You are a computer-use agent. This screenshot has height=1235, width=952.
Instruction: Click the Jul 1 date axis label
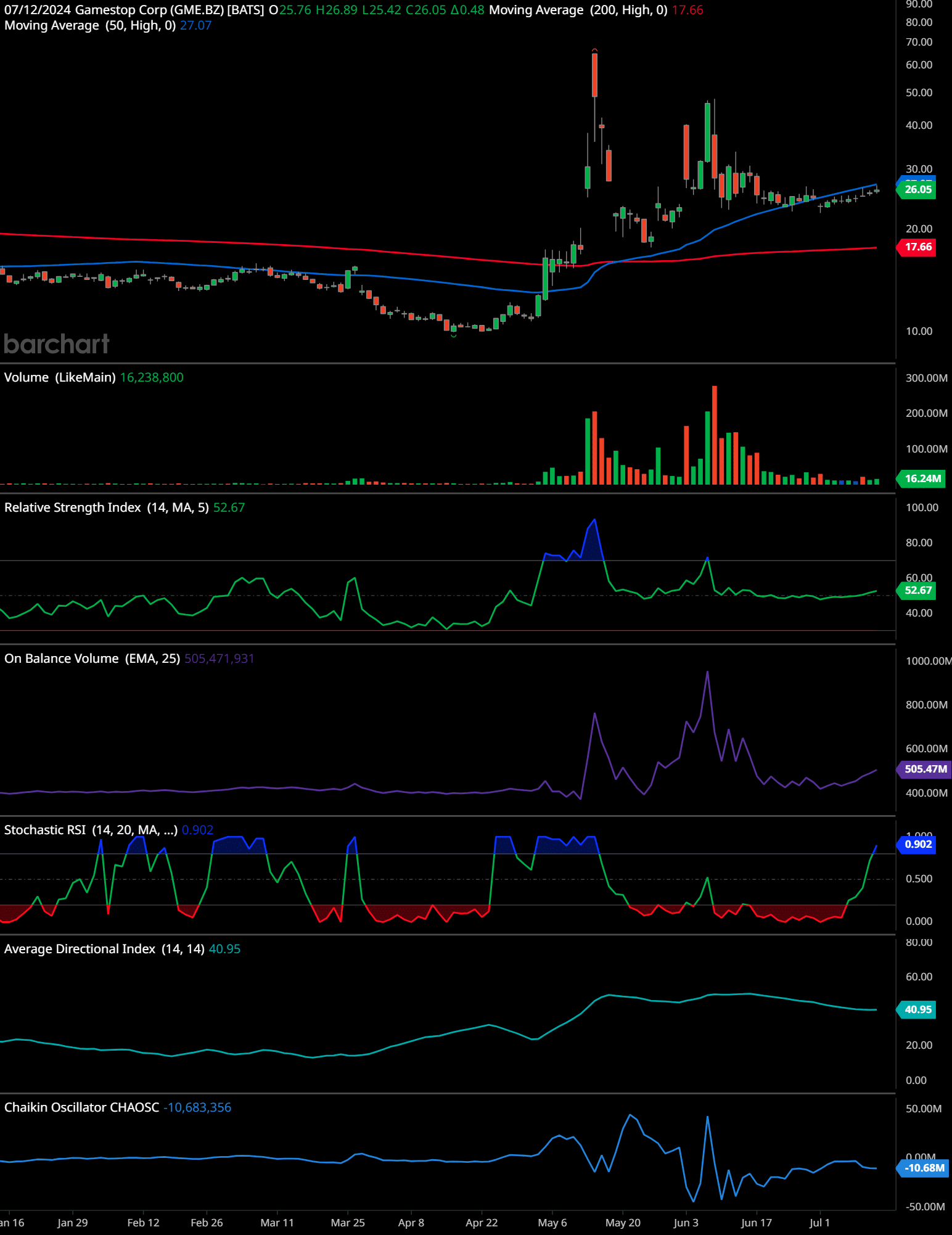tap(820, 1223)
